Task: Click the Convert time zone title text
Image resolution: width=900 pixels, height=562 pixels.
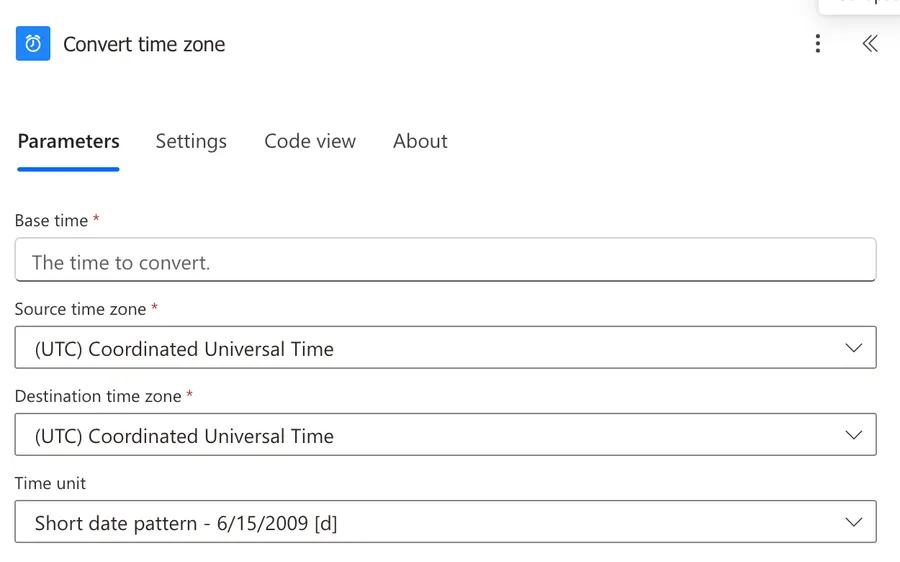Action: (144, 44)
